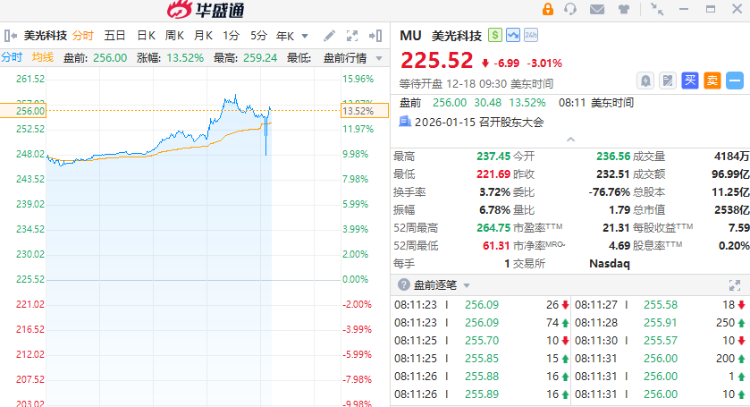Expand chart to fullscreen icon
Screen dimensions: 750x407
tap(352, 36)
